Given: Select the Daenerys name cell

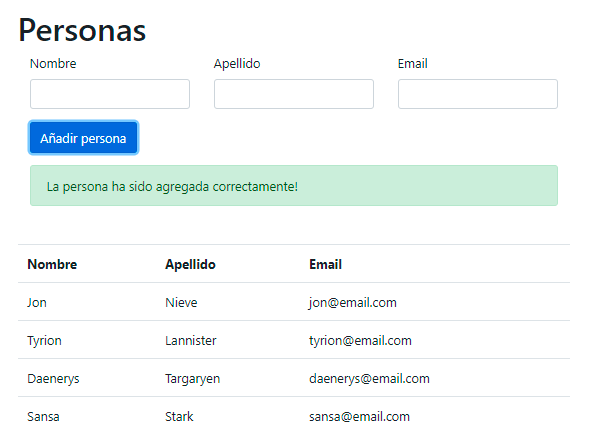Looking at the screenshot, I should click(53, 379).
